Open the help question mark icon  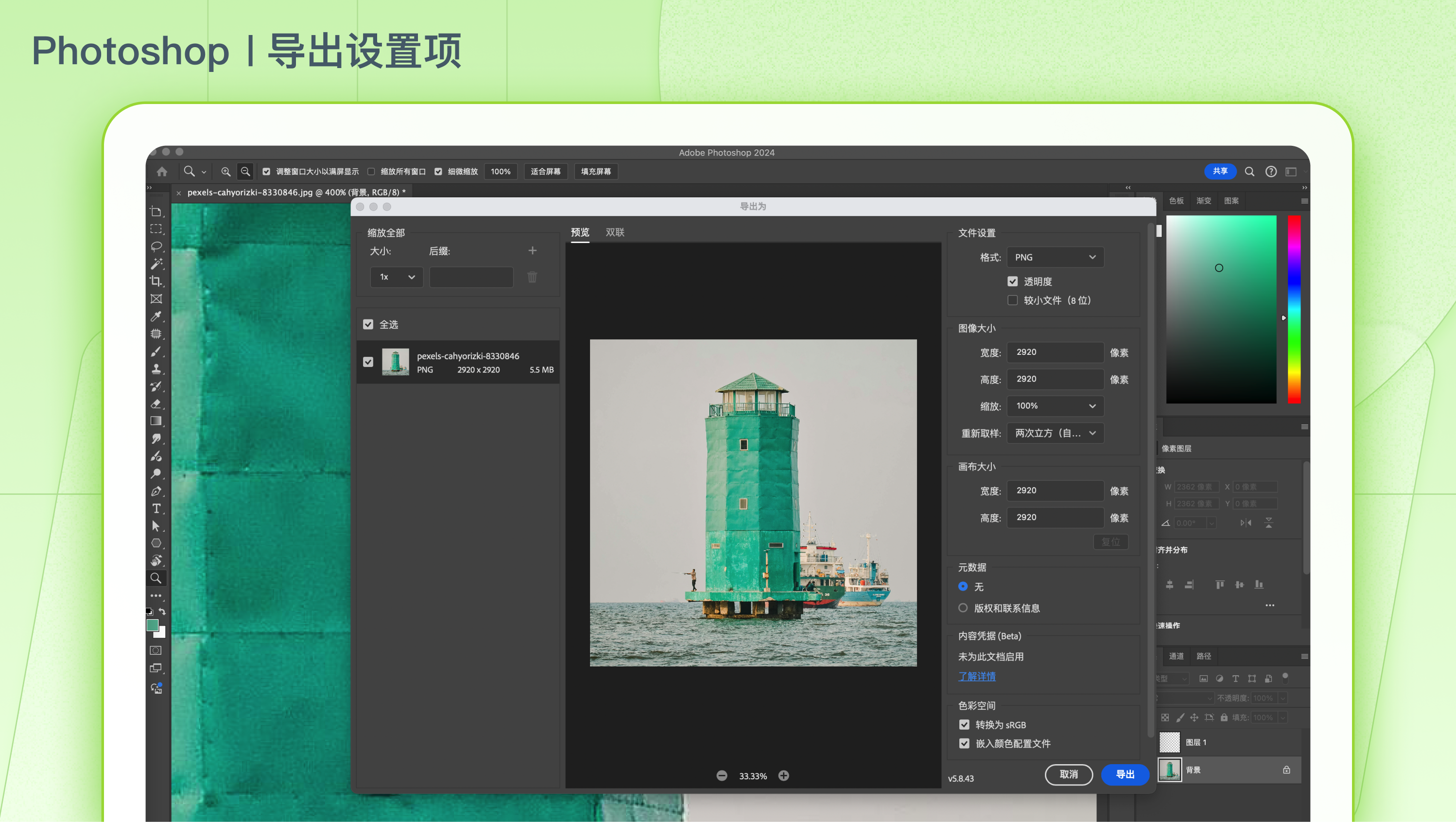[1271, 171]
